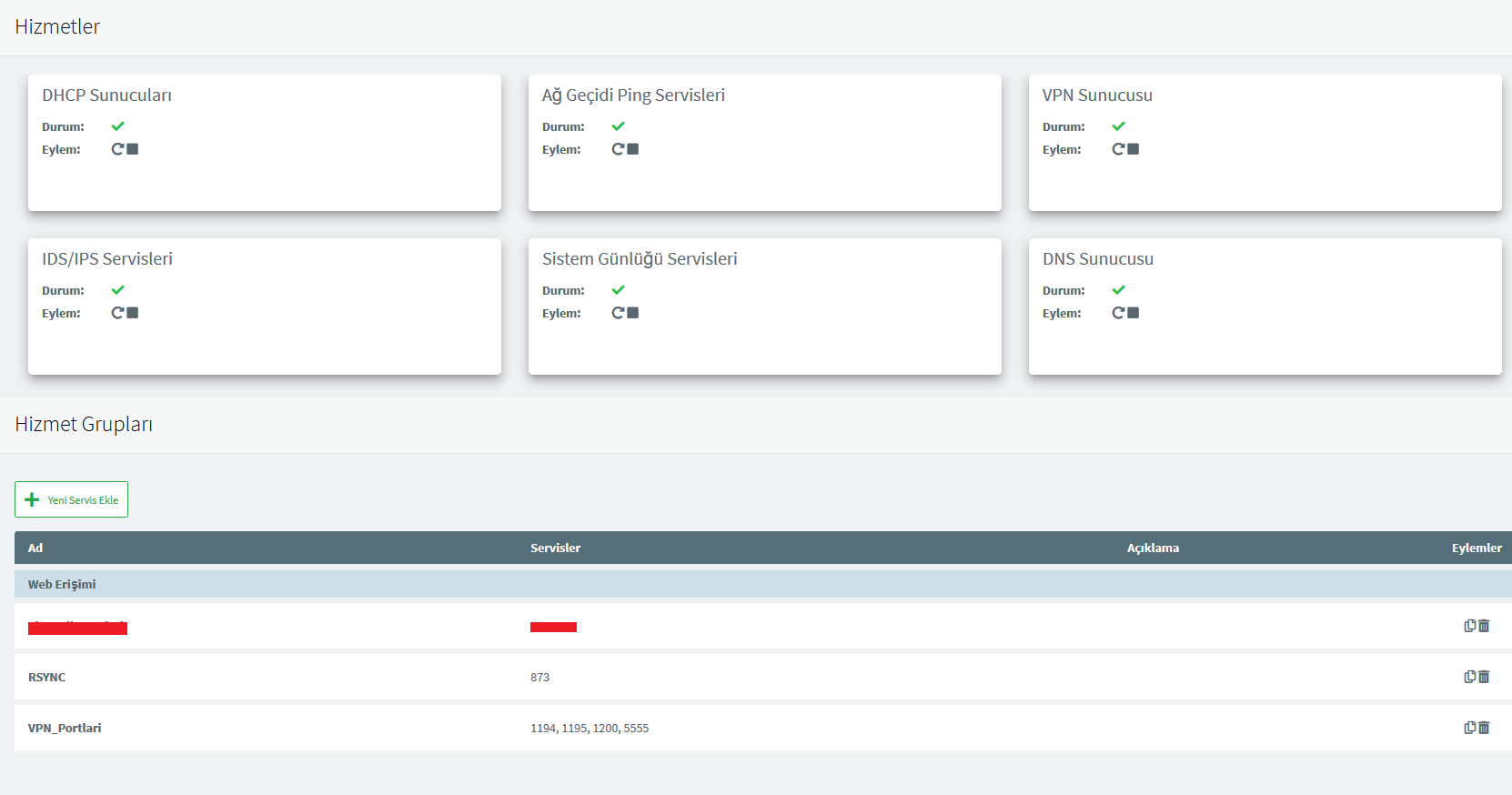Stop the DNS Sunucusu service

point(1134,313)
